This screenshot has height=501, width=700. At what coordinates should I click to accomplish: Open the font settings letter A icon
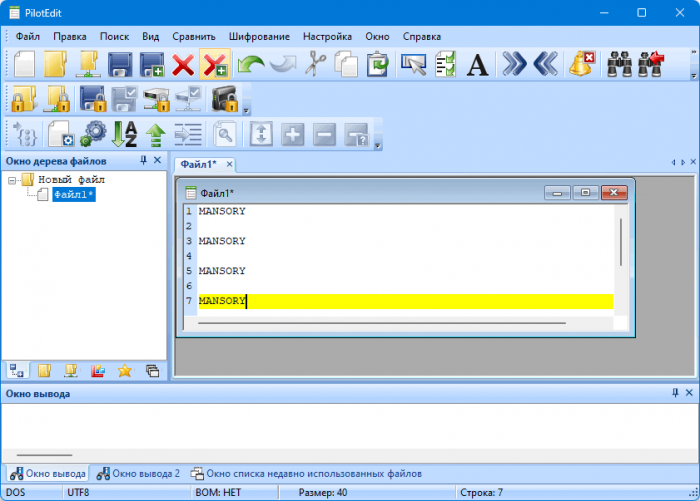pos(478,65)
